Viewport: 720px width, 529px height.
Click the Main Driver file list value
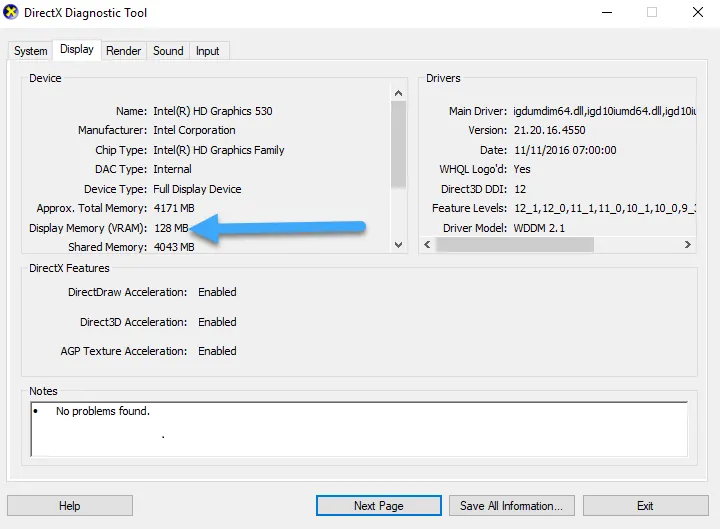tap(605, 111)
